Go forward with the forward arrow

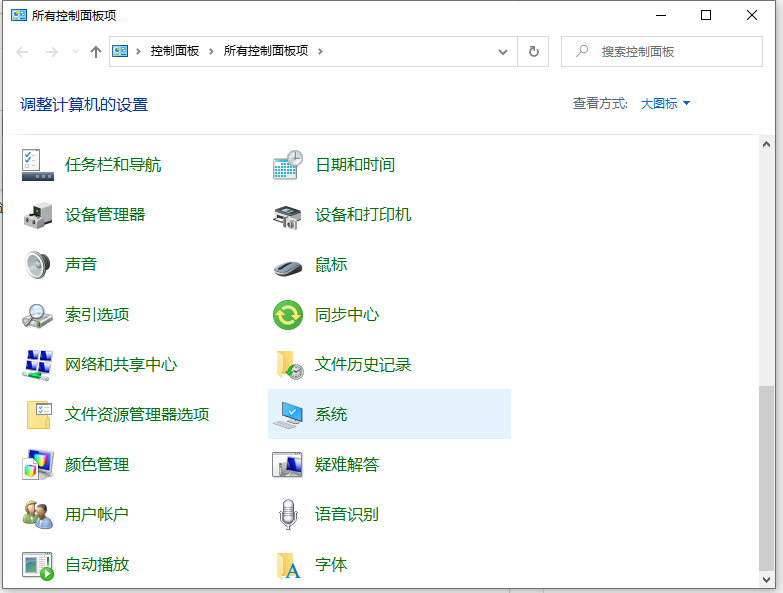pyautogui.click(x=51, y=51)
